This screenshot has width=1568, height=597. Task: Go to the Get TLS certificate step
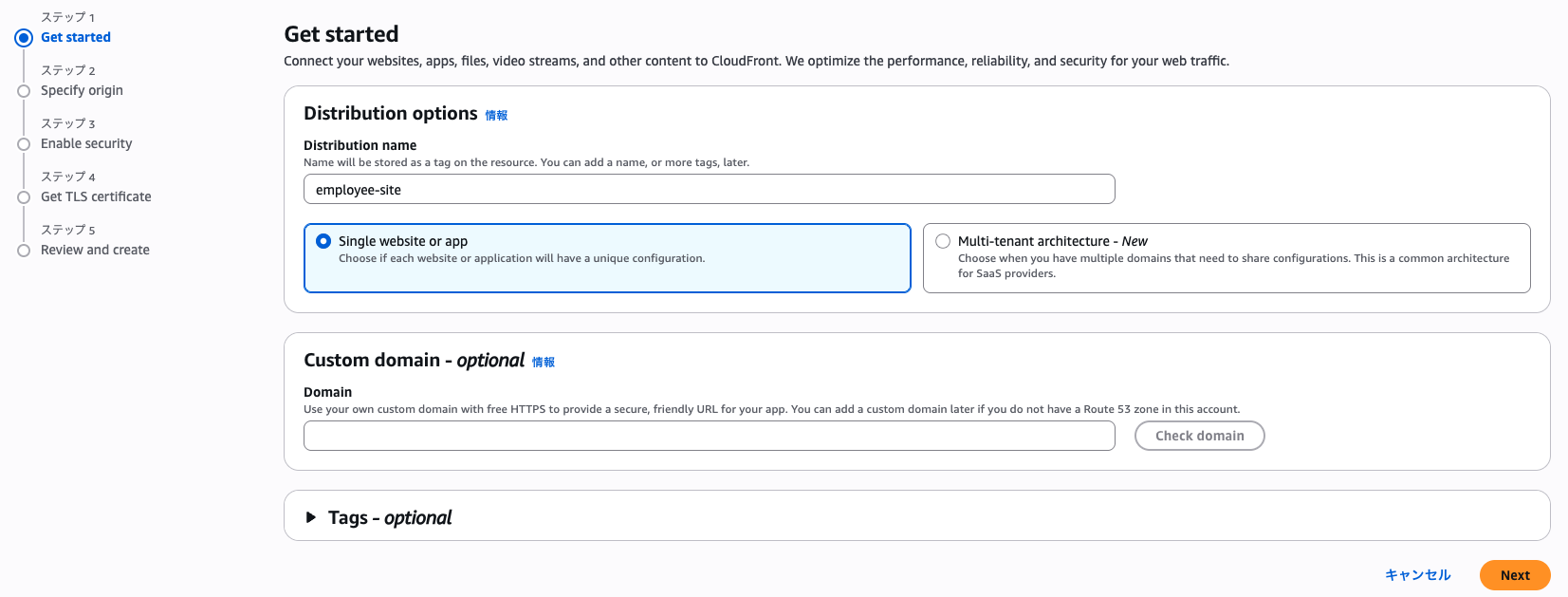tap(96, 196)
